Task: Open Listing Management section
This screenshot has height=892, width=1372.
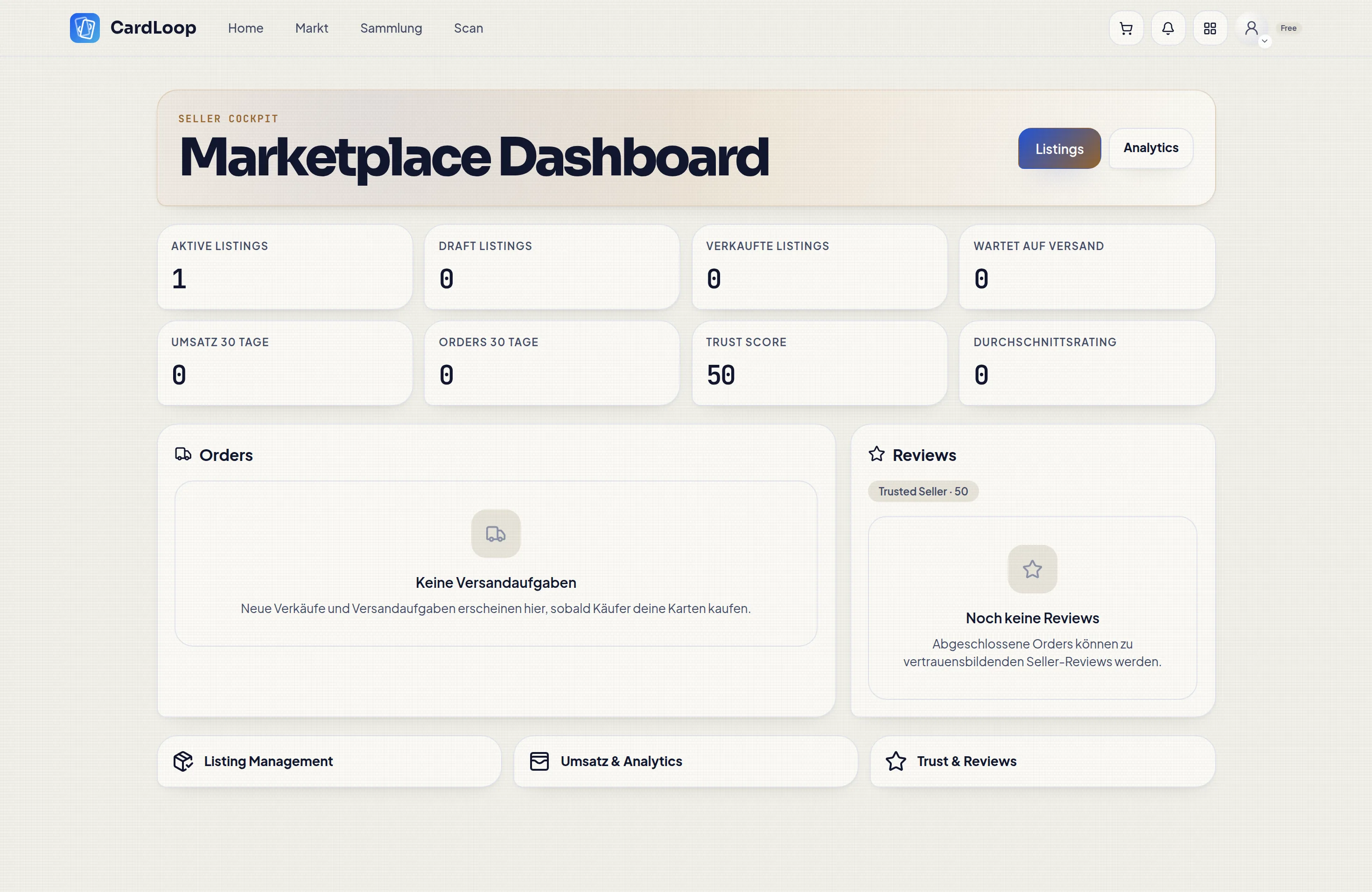Action: click(x=329, y=761)
